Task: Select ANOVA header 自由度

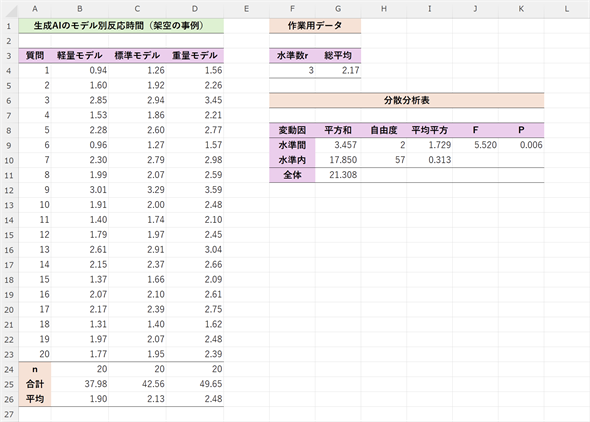Action: coord(384,130)
